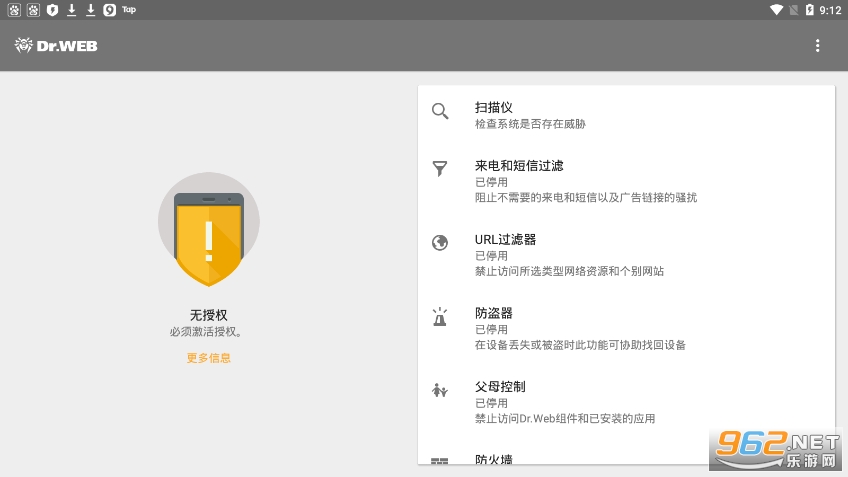Open URL过滤器 entry
Screen dimensions: 848x477
coord(626,255)
